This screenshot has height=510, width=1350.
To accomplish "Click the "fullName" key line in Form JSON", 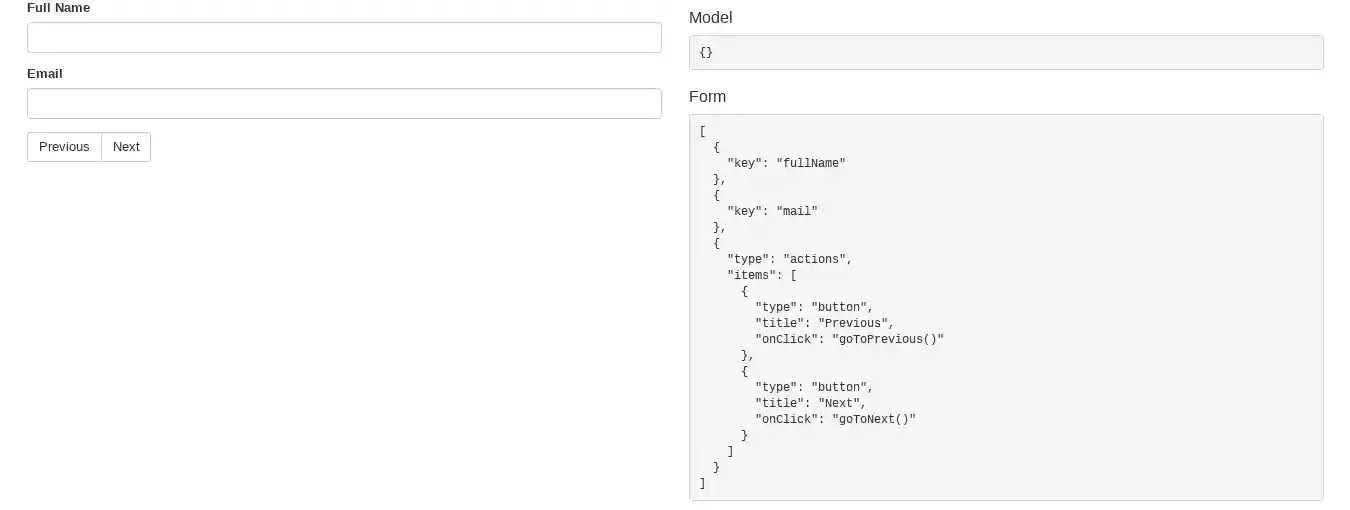I will (786, 163).
